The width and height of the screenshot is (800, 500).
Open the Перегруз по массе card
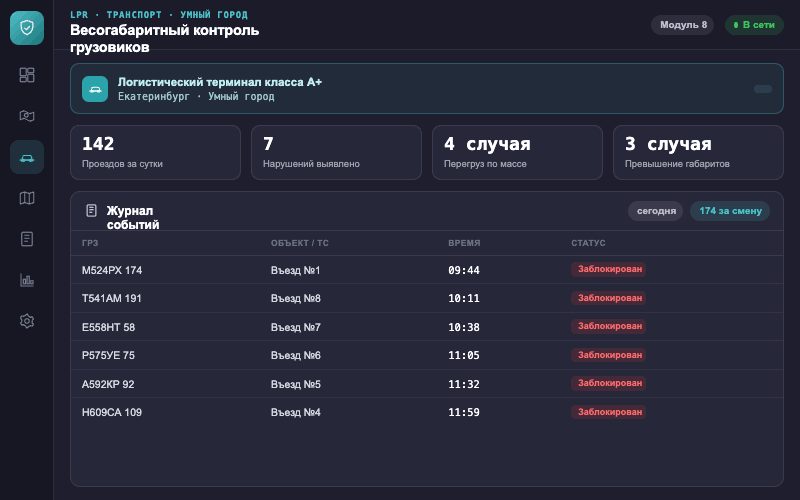pyautogui.click(x=517, y=153)
